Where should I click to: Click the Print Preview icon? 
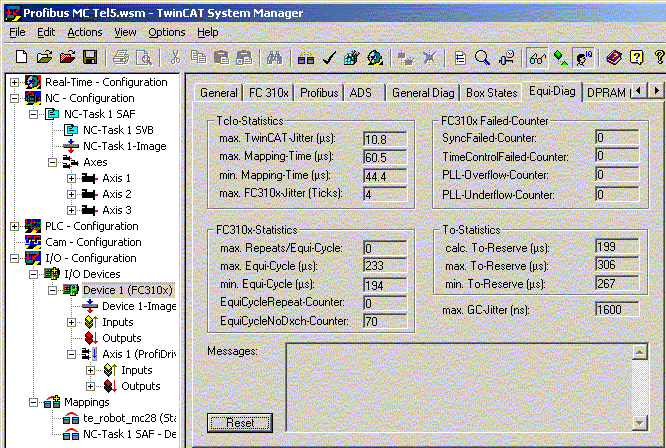(x=144, y=57)
